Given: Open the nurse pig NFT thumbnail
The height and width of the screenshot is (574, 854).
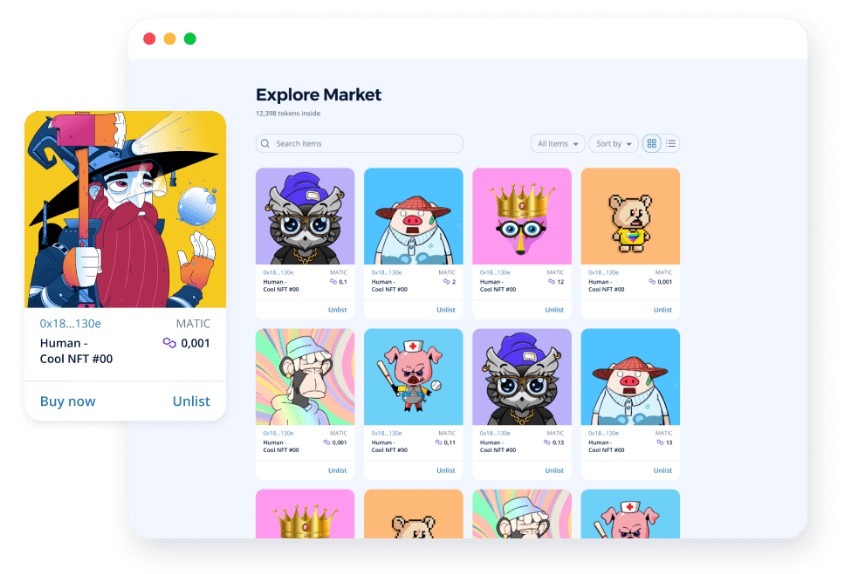Looking at the screenshot, I should pos(413,377).
